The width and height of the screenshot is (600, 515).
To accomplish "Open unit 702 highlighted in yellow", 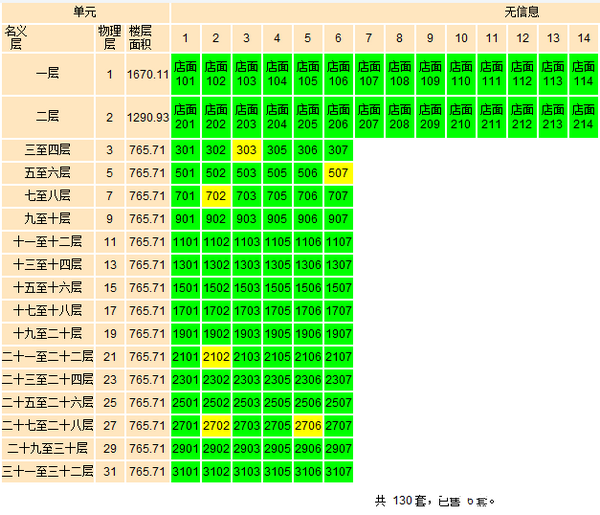I will (216, 196).
